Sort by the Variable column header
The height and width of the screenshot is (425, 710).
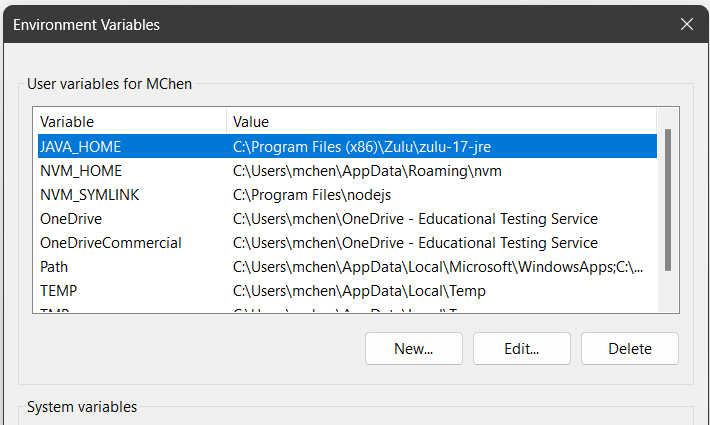pyautogui.click(x=130, y=121)
